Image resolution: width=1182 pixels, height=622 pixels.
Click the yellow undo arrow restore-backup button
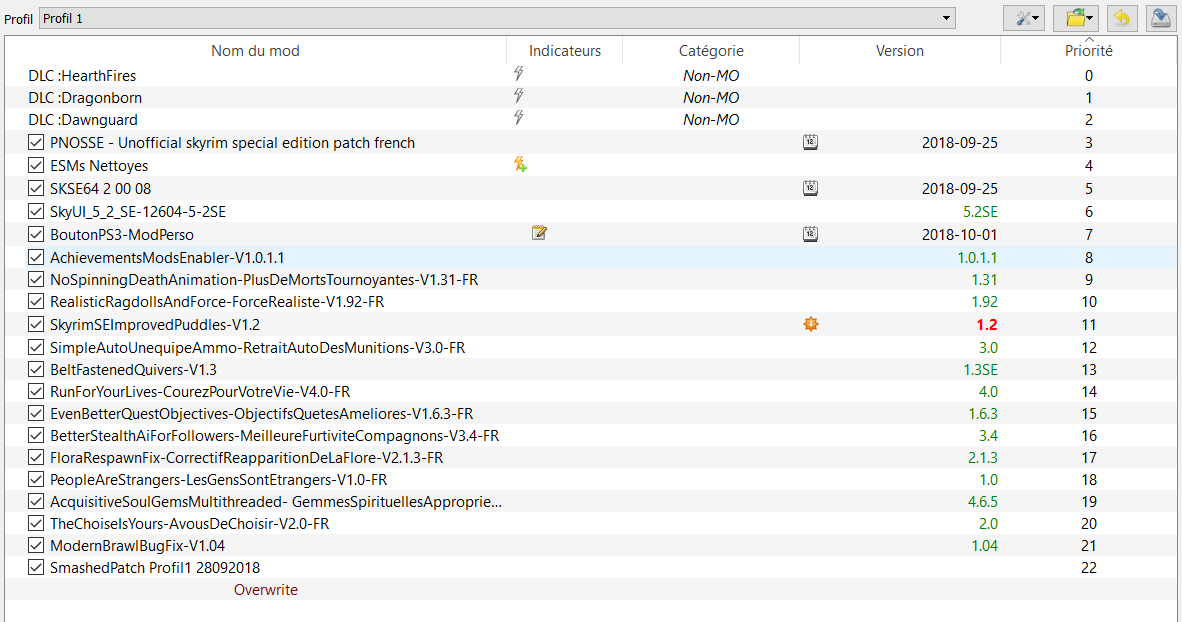pos(1122,18)
